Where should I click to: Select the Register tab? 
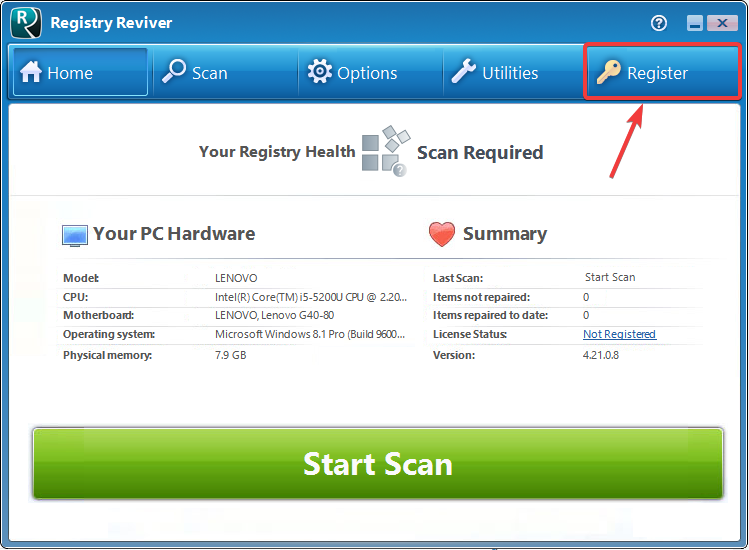click(x=663, y=72)
